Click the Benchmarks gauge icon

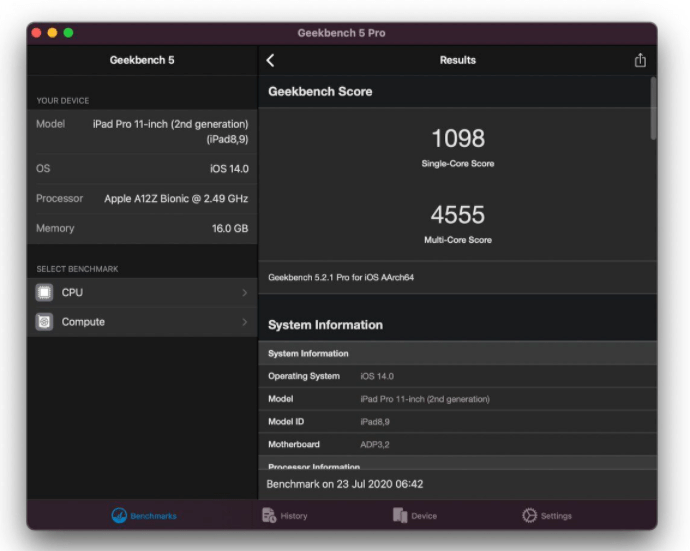coord(119,515)
